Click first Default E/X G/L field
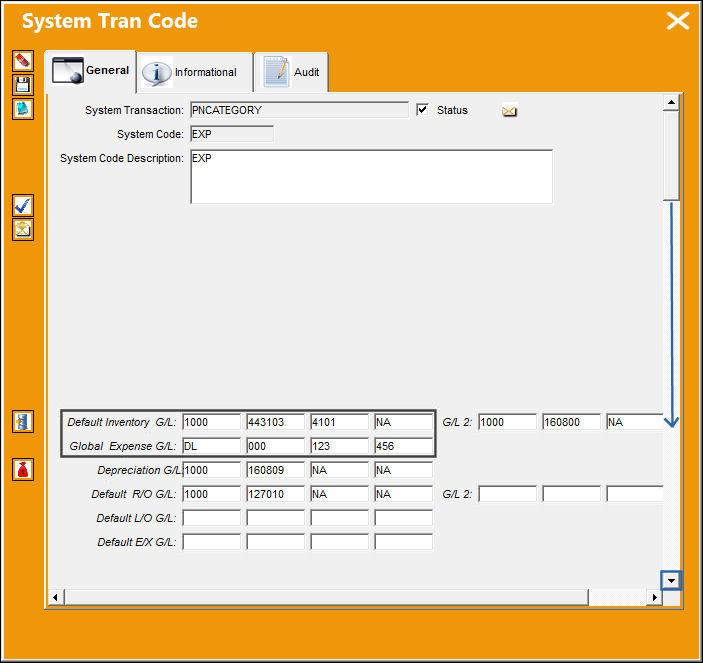 pos(212,542)
